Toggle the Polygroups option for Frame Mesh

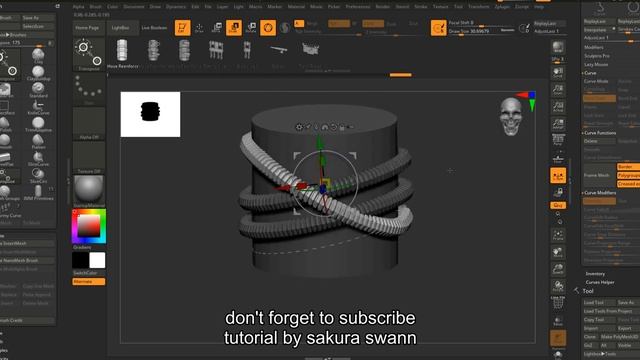click(x=629, y=176)
